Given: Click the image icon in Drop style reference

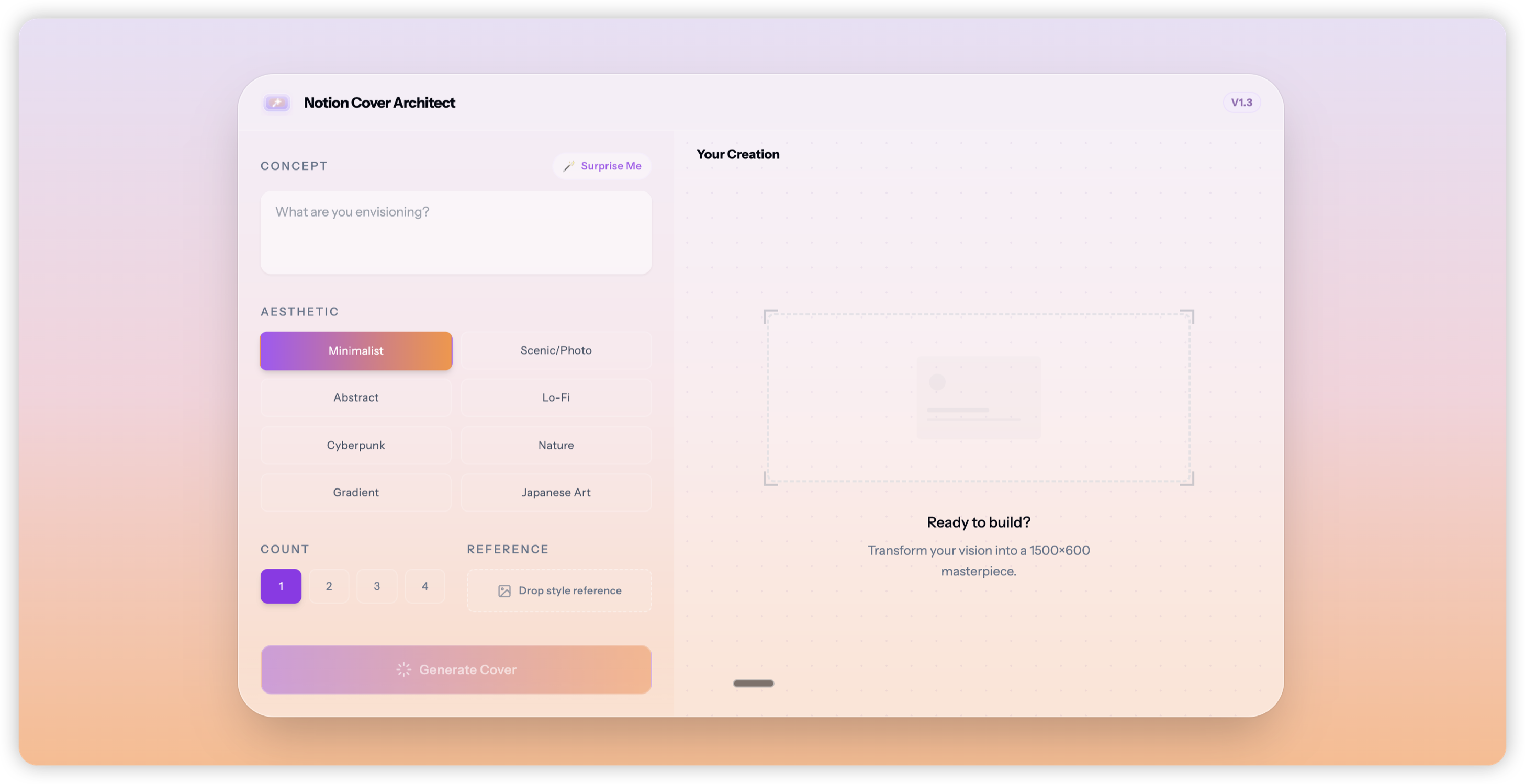Looking at the screenshot, I should click(504, 590).
